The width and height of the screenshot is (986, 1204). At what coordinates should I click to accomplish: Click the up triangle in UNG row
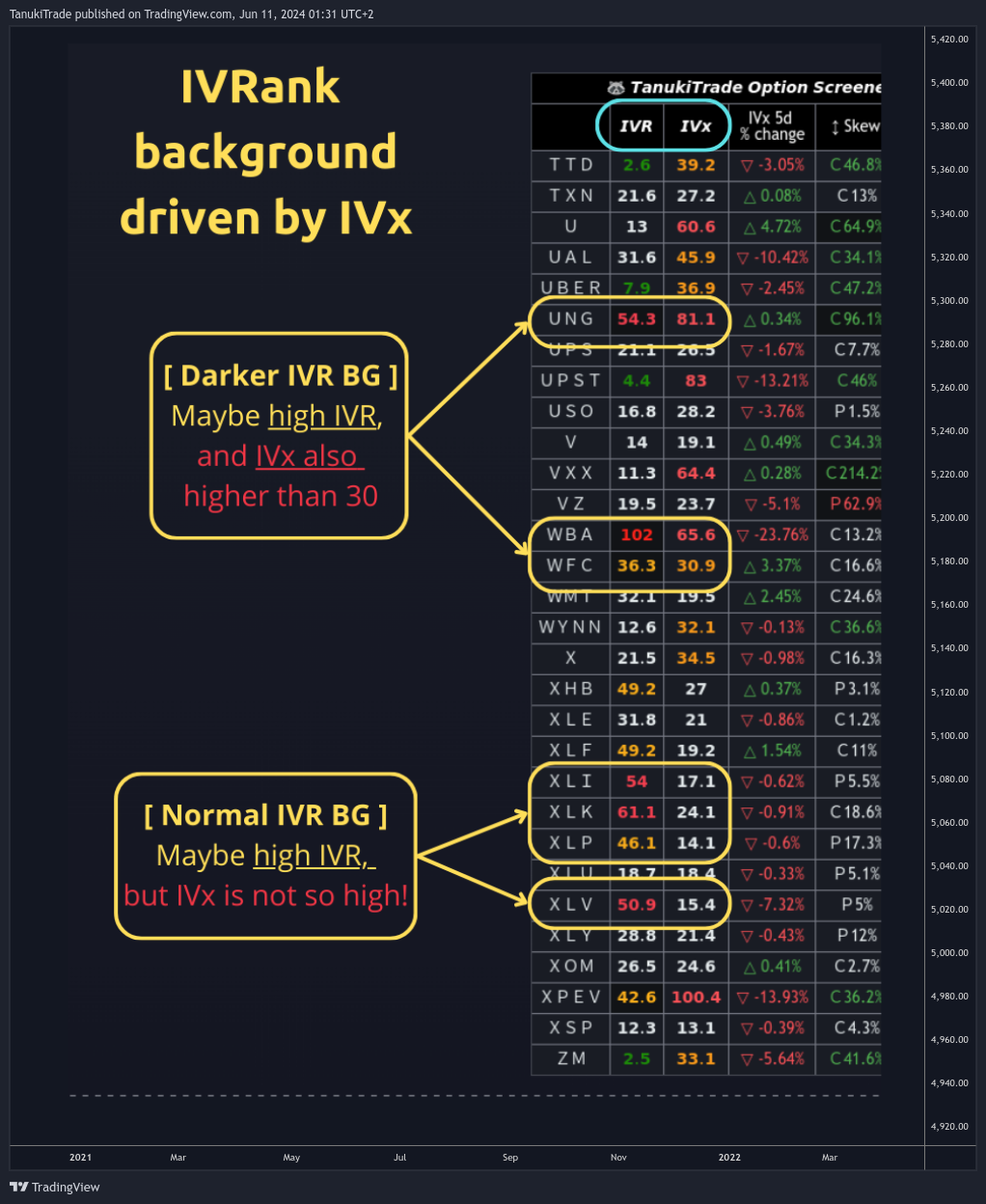tap(749, 319)
